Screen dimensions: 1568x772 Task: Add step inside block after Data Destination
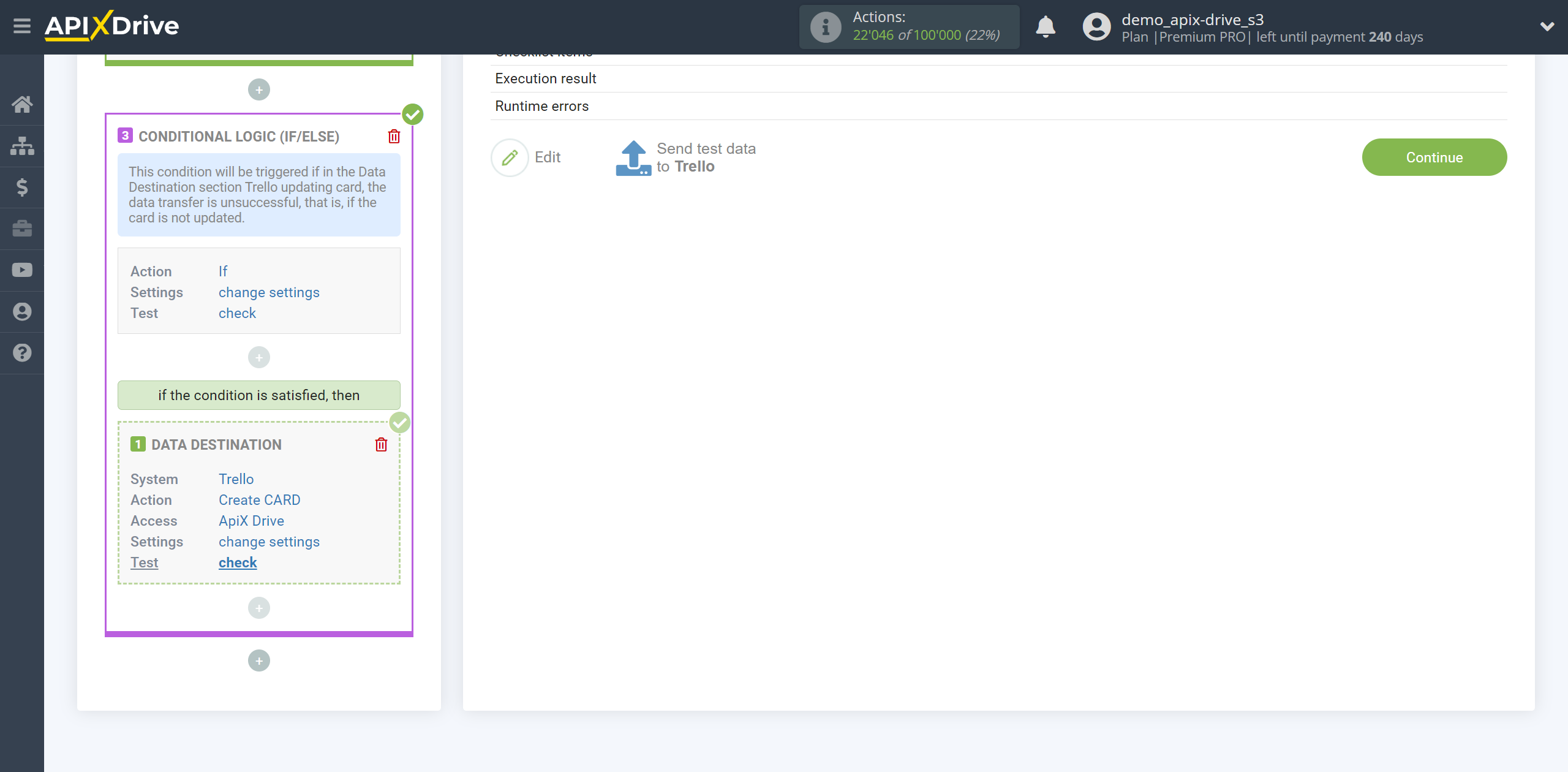click(x=259, y=608)
